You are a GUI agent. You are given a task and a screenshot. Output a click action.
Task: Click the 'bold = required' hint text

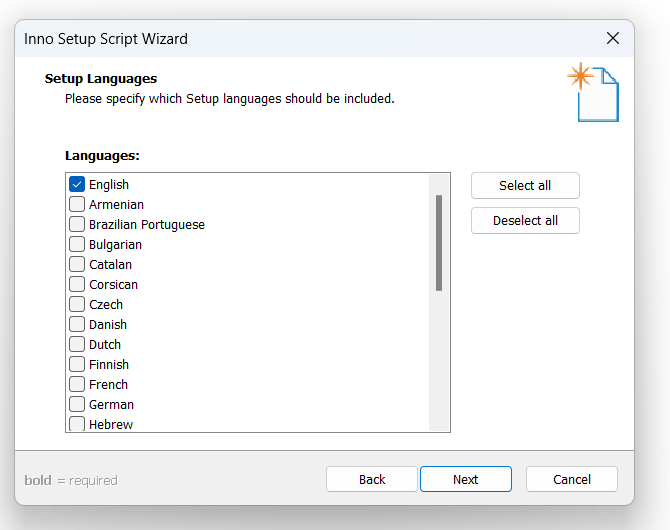(x=71, y=480)
